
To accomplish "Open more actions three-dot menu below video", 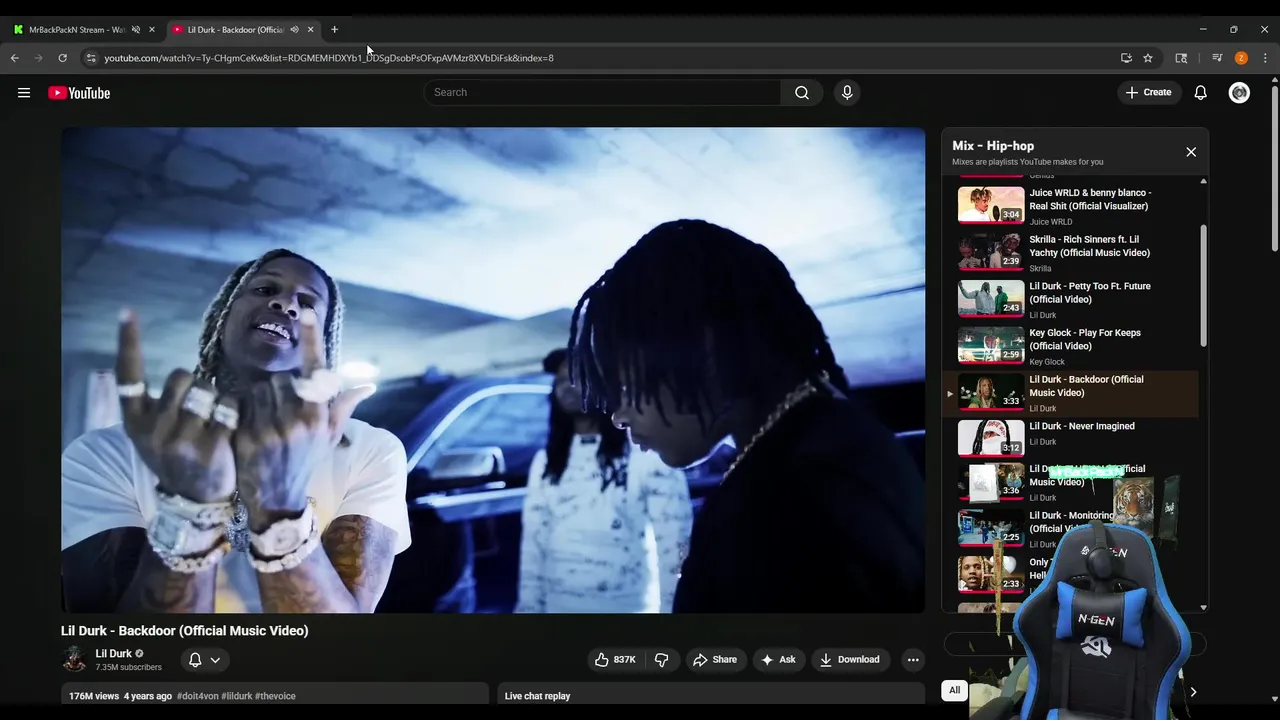I will pos(912,659).
